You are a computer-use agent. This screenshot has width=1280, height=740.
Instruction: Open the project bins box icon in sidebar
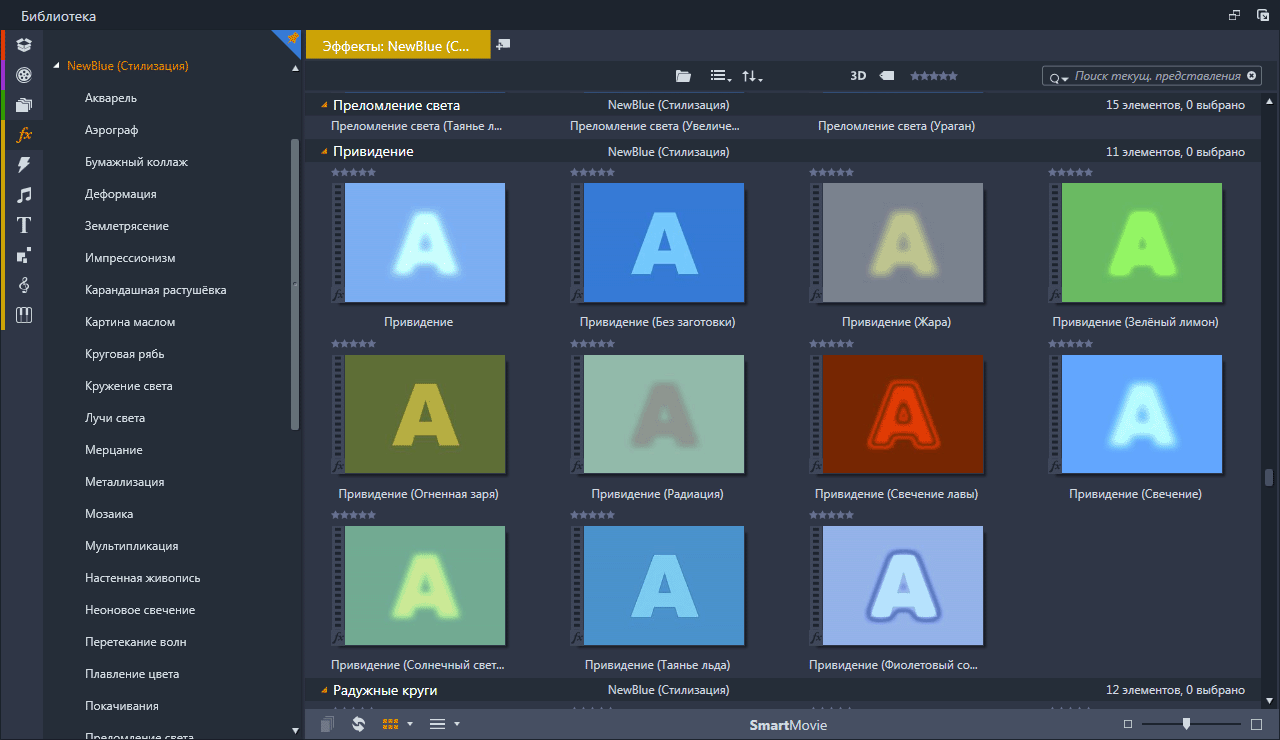point(24,44)
